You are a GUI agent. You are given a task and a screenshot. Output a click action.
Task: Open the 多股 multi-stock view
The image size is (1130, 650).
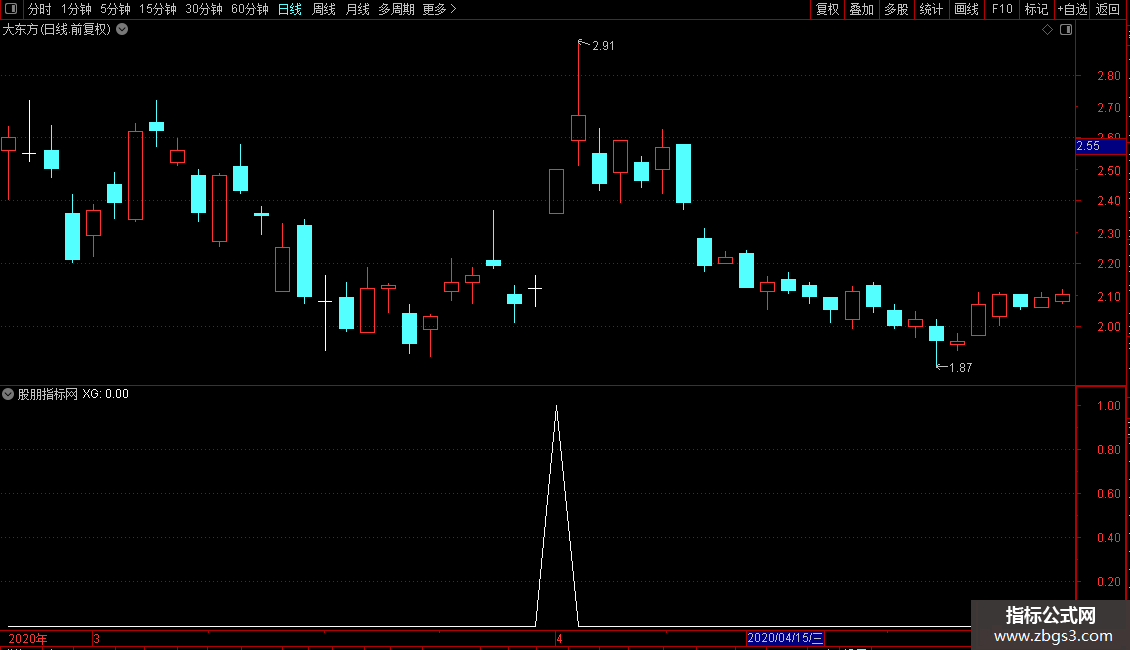pyautogui.click(x=896, y=9)
